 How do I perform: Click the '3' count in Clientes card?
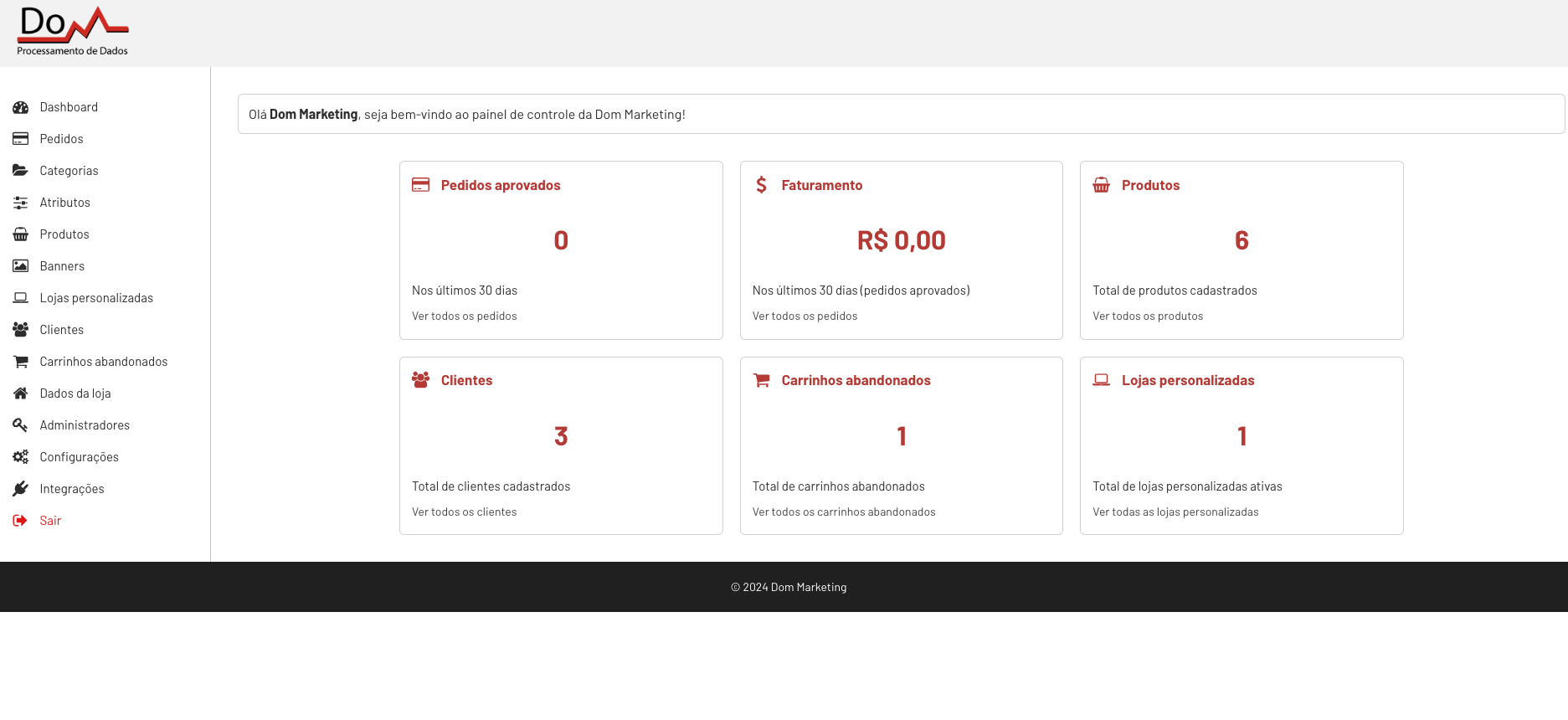[561, 436]
